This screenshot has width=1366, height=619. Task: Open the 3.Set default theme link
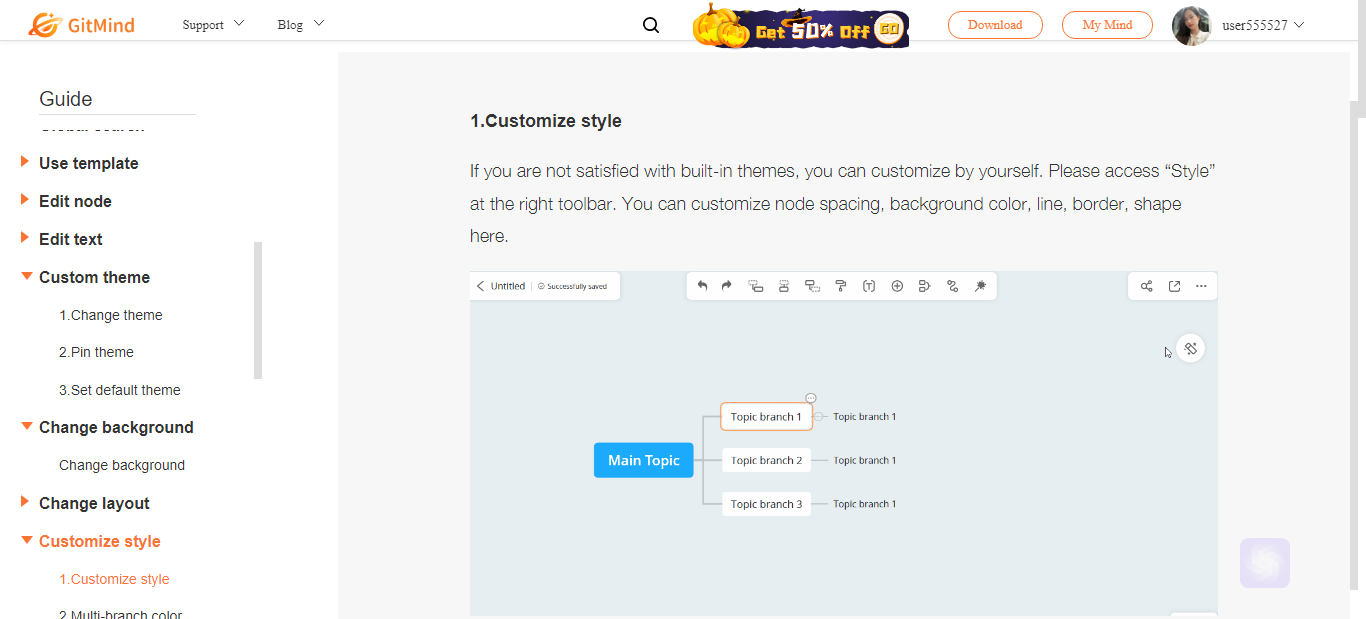point(120,390)
